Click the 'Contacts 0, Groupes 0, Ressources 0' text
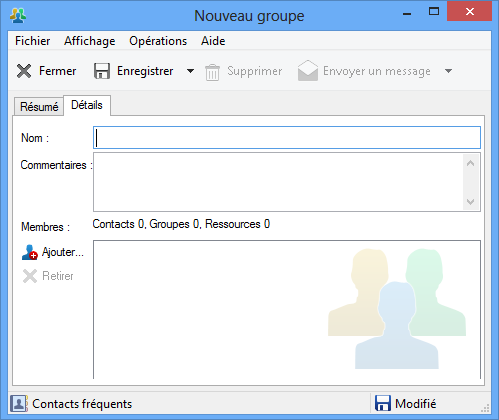The image size is (499, 420). click(x=181, y=224)
